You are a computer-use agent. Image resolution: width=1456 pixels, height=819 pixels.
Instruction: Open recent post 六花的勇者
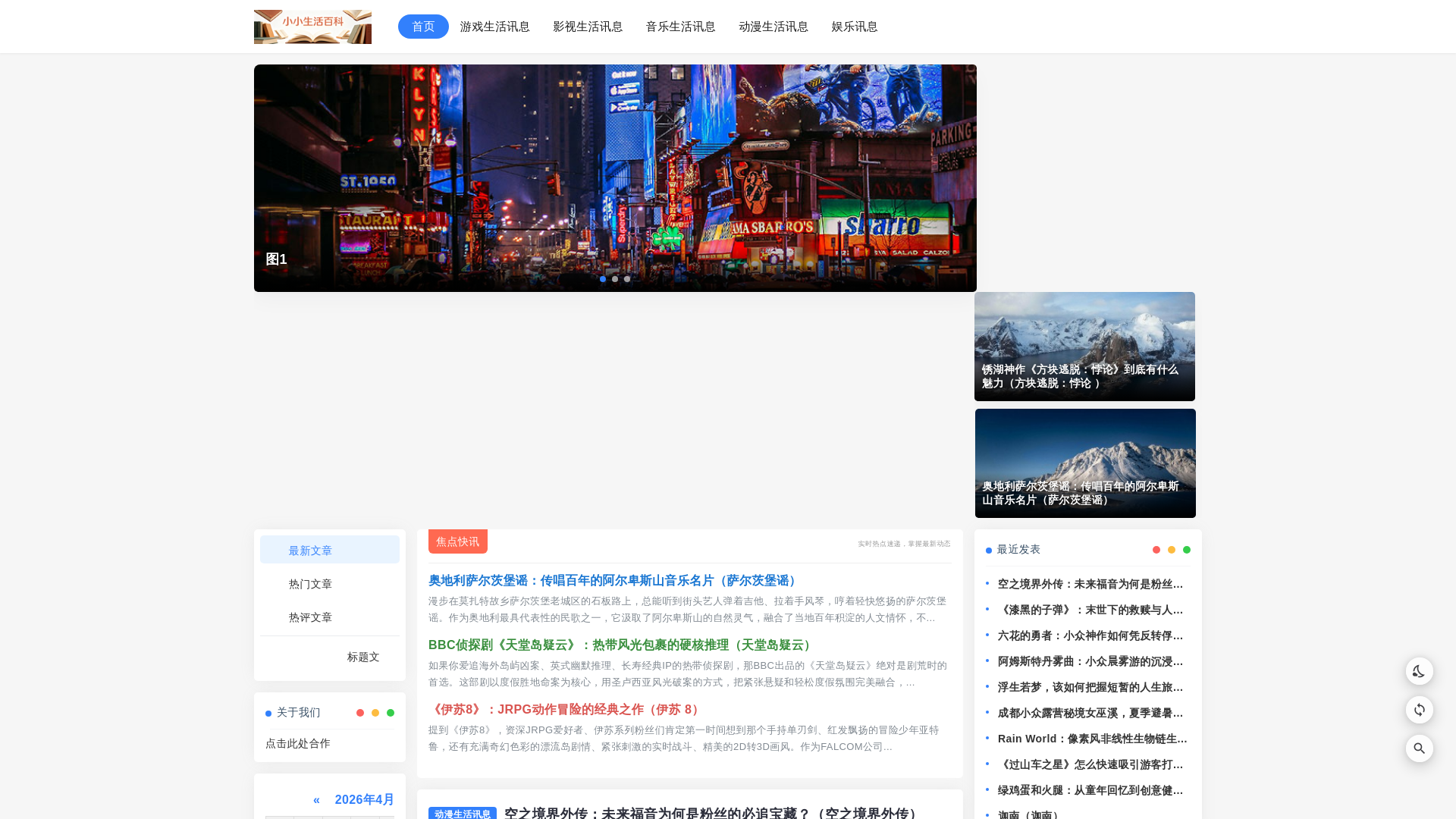tap(1090, 635)
